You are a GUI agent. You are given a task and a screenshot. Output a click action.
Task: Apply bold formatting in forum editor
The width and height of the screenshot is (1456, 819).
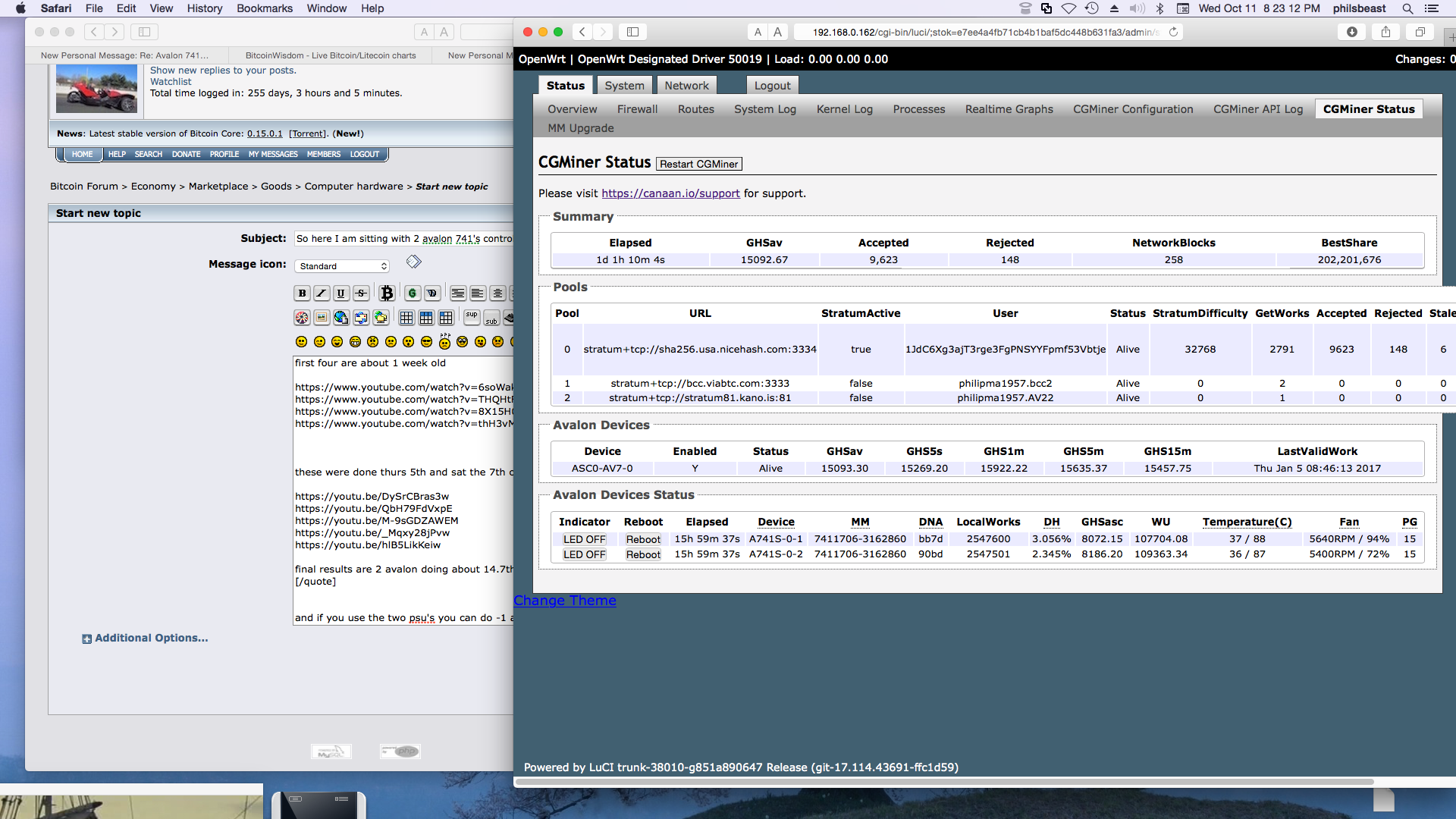click(x=302, y=293)
